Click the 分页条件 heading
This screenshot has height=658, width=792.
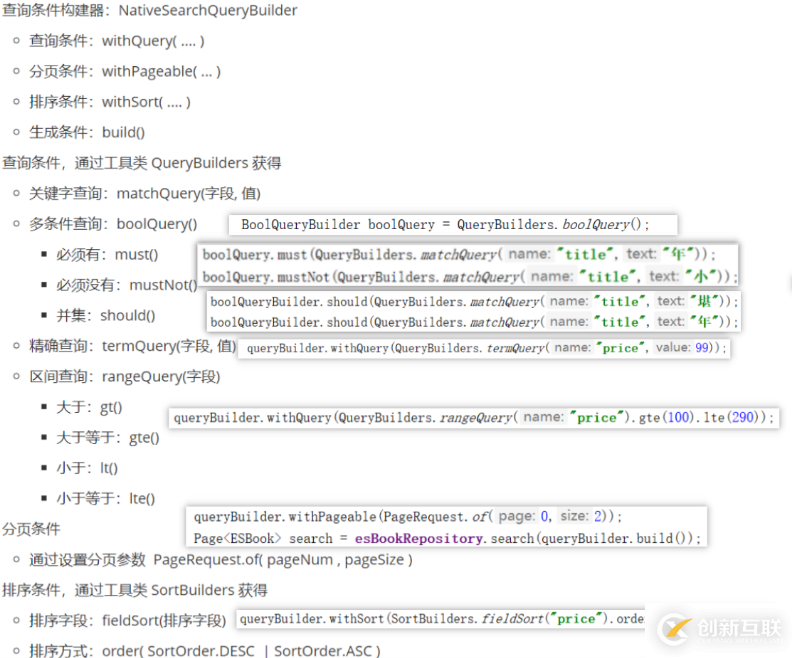(x=31, y=529)
